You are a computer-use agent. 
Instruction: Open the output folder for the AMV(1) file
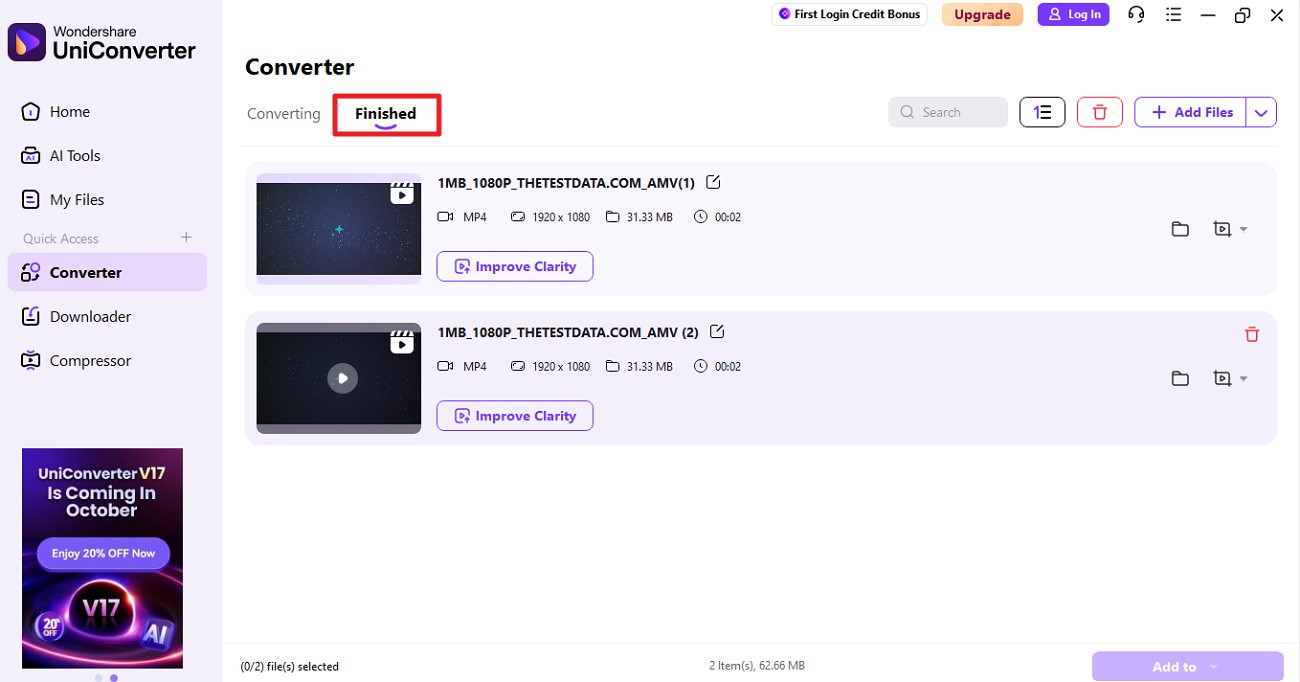coord(1180,229)
